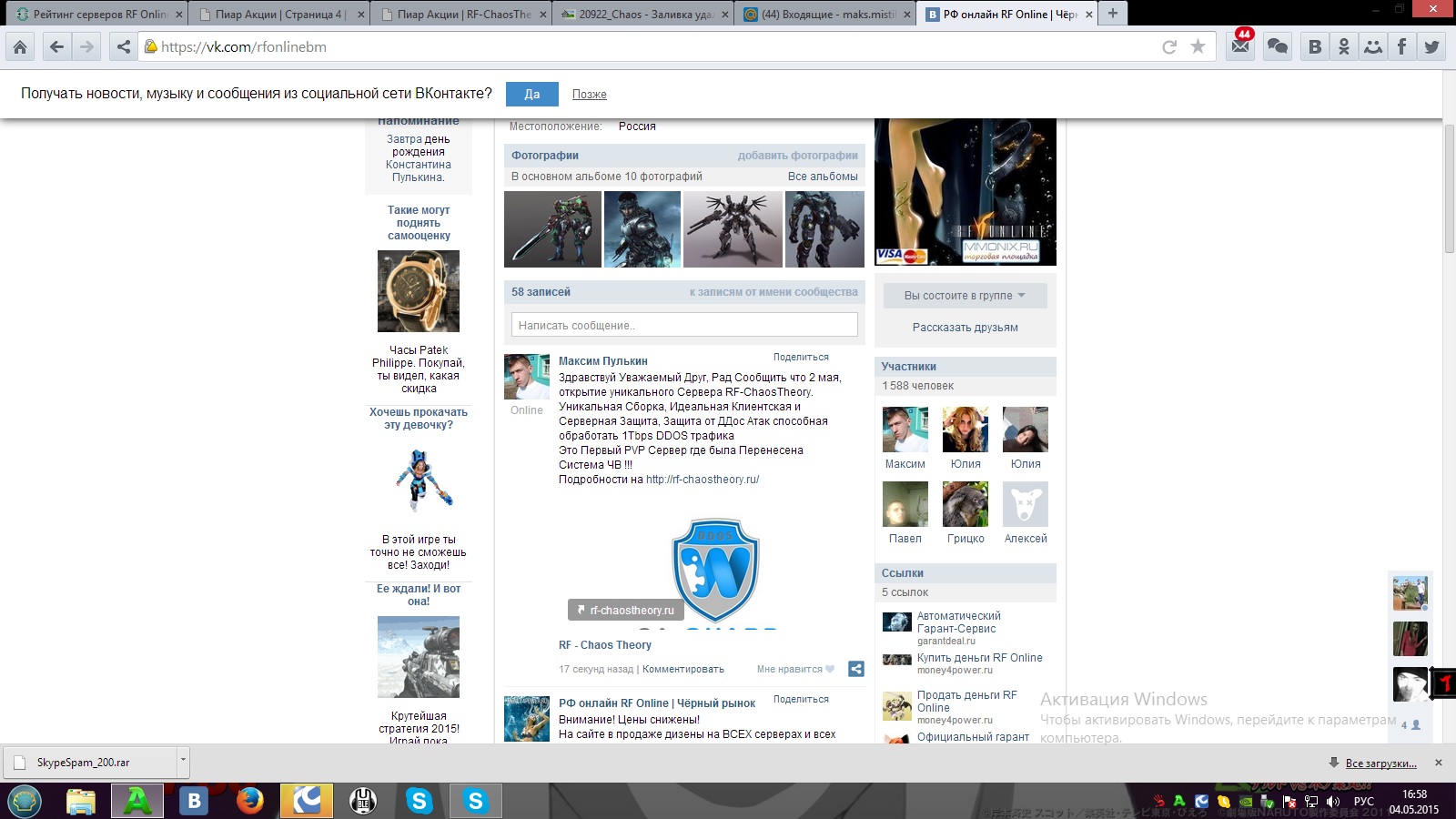Open the VK app icon in the taskbar

[194, 801]
